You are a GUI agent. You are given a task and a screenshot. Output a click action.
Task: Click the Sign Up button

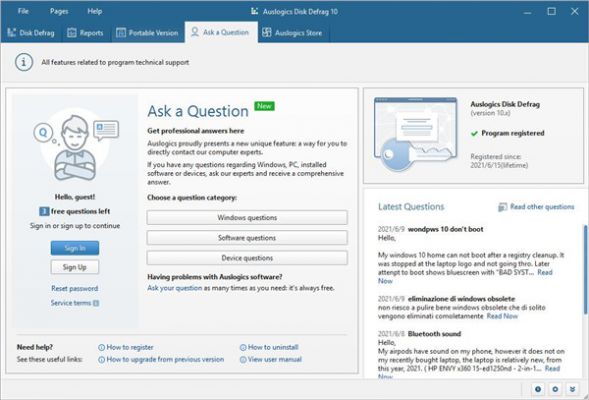(75, 267)
